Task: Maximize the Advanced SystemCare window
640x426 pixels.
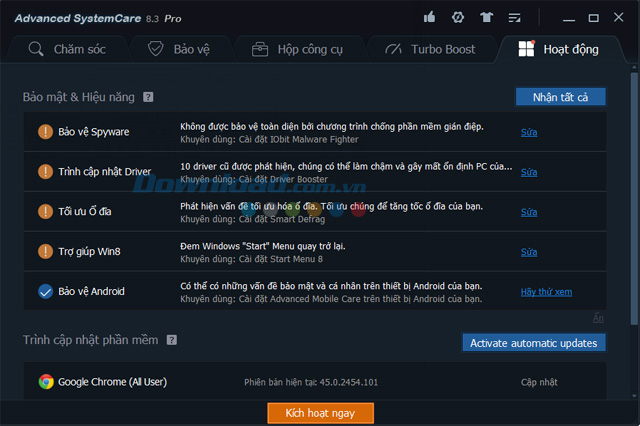Action: [x=593, y=18]
